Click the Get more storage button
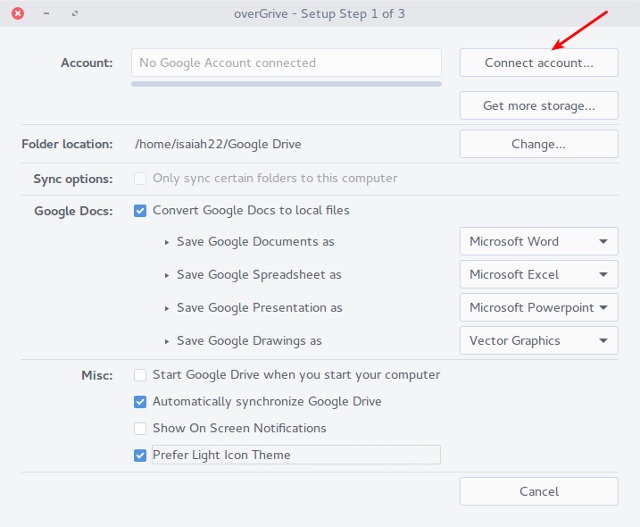This screenshot has width=640, height=527. 538,106
